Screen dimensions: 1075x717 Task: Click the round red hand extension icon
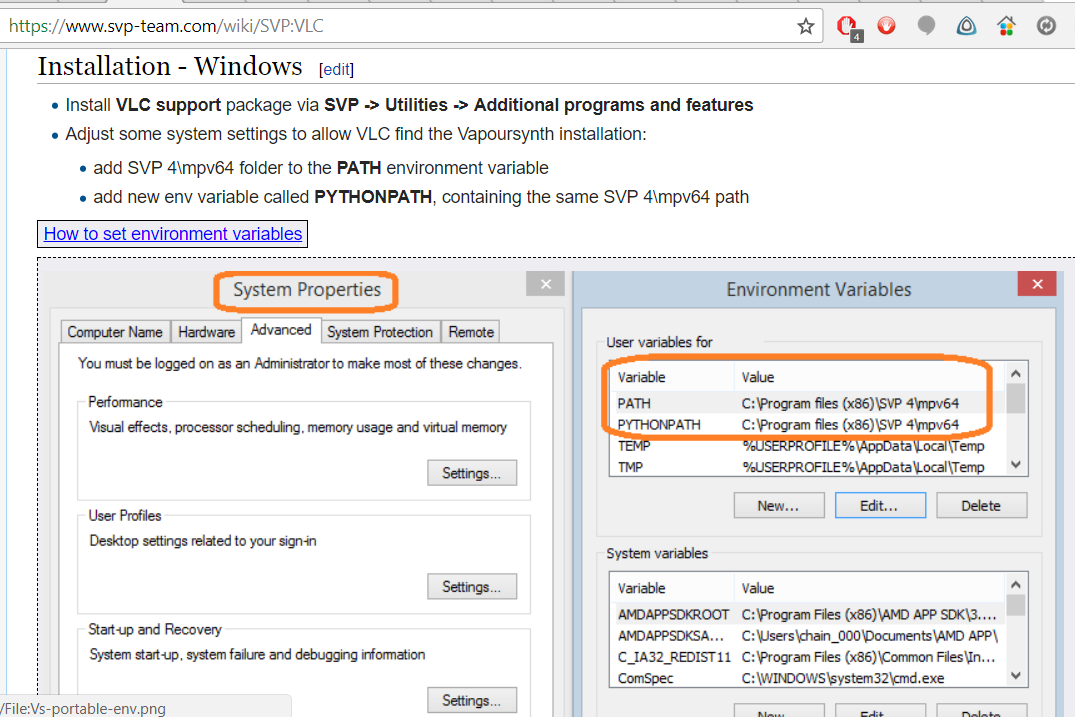(x=887, y=26)
